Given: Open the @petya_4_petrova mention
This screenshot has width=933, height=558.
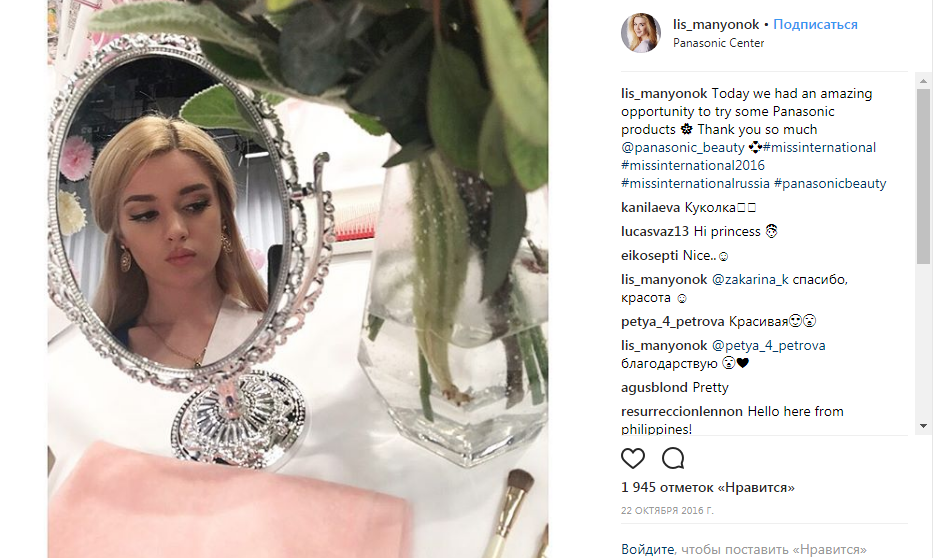Looking at the screenshot, I should click(x=768, y=346).
